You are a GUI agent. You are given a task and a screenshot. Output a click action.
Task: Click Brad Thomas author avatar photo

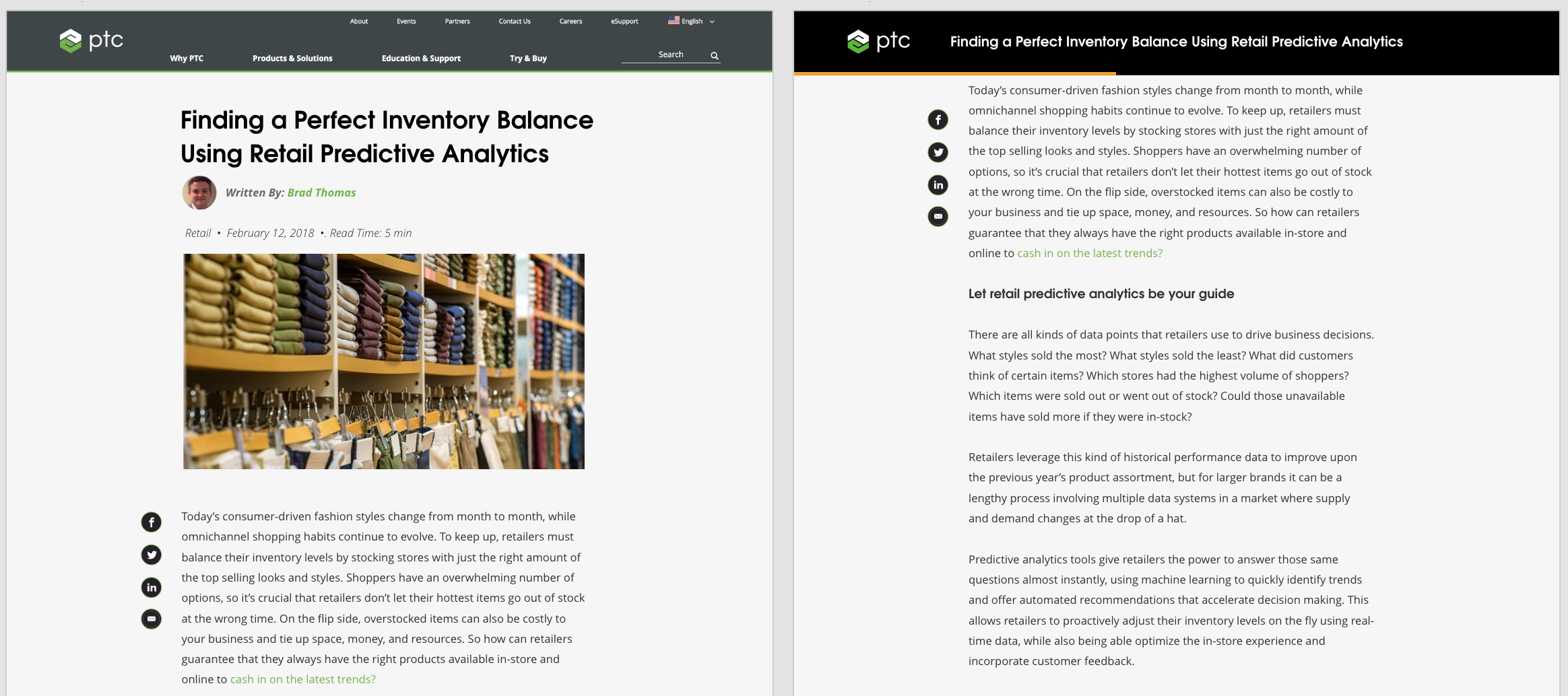(x=199, y=193)
